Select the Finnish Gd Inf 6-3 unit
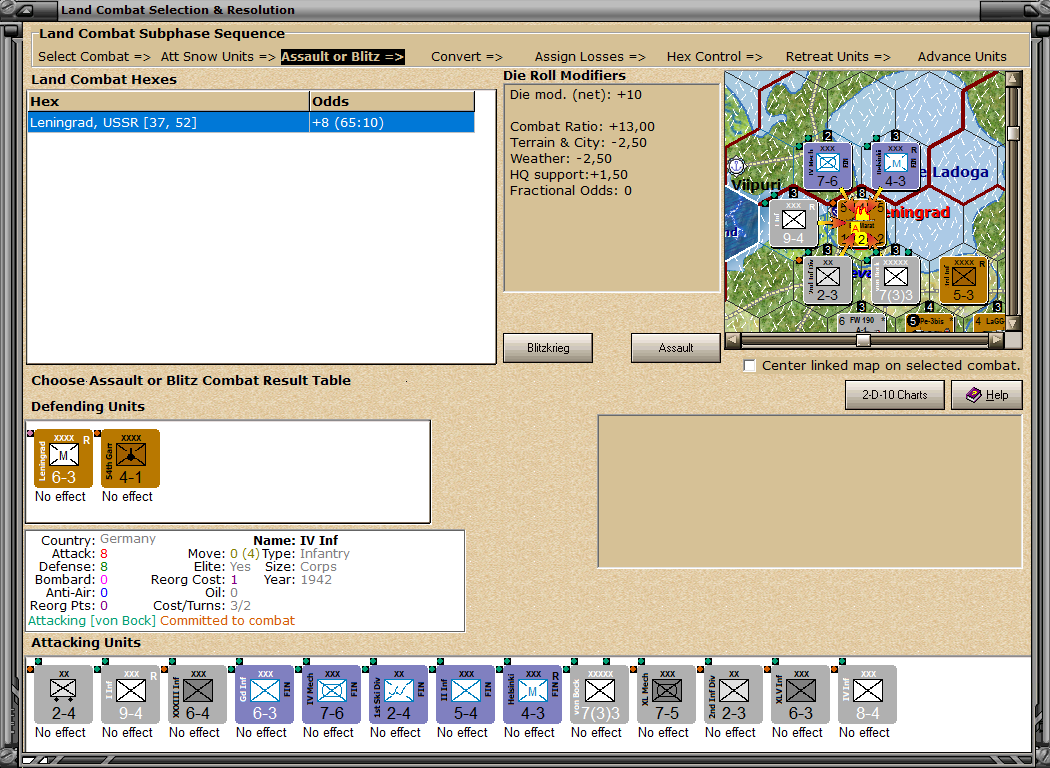 (x=265, y=694)
